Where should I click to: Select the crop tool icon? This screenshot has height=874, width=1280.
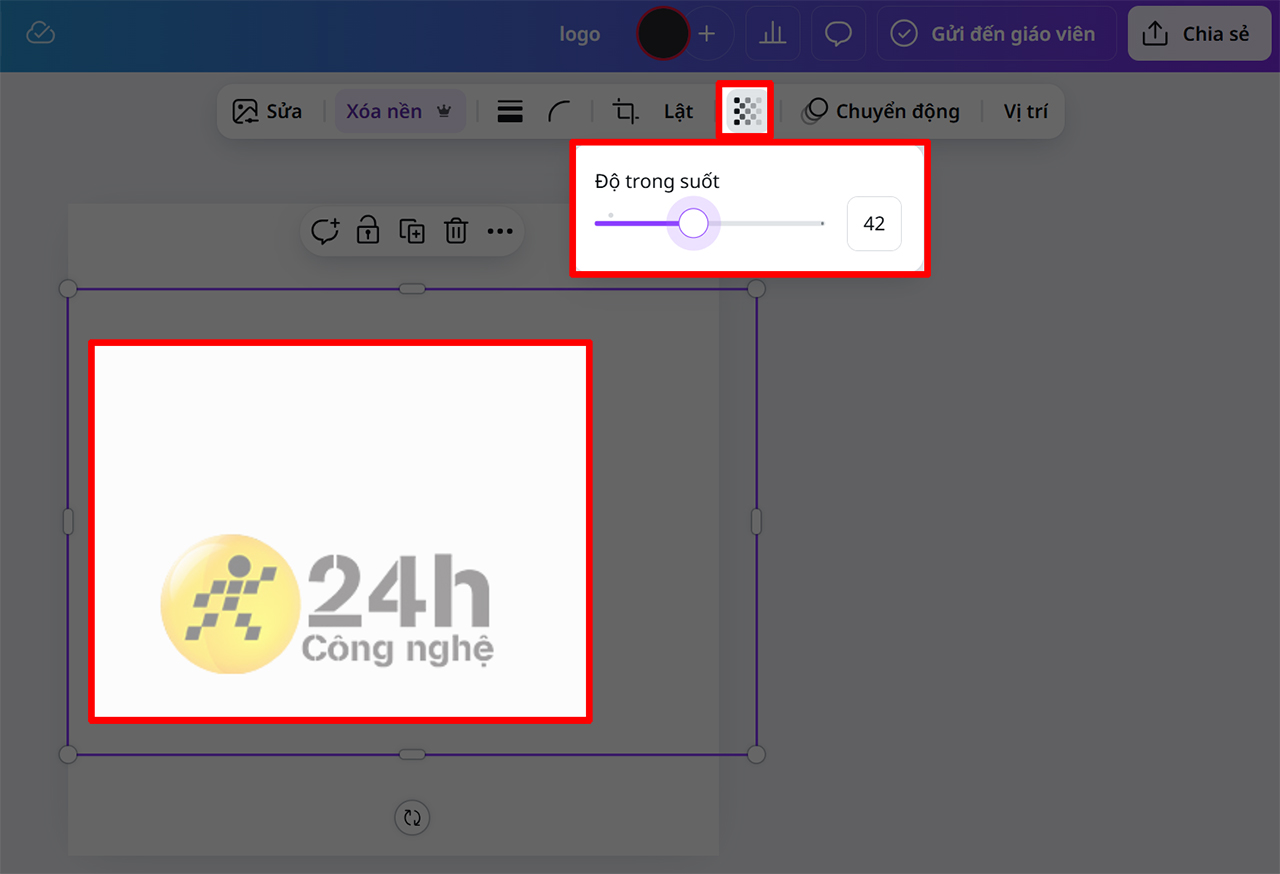[x=626, y=111]
